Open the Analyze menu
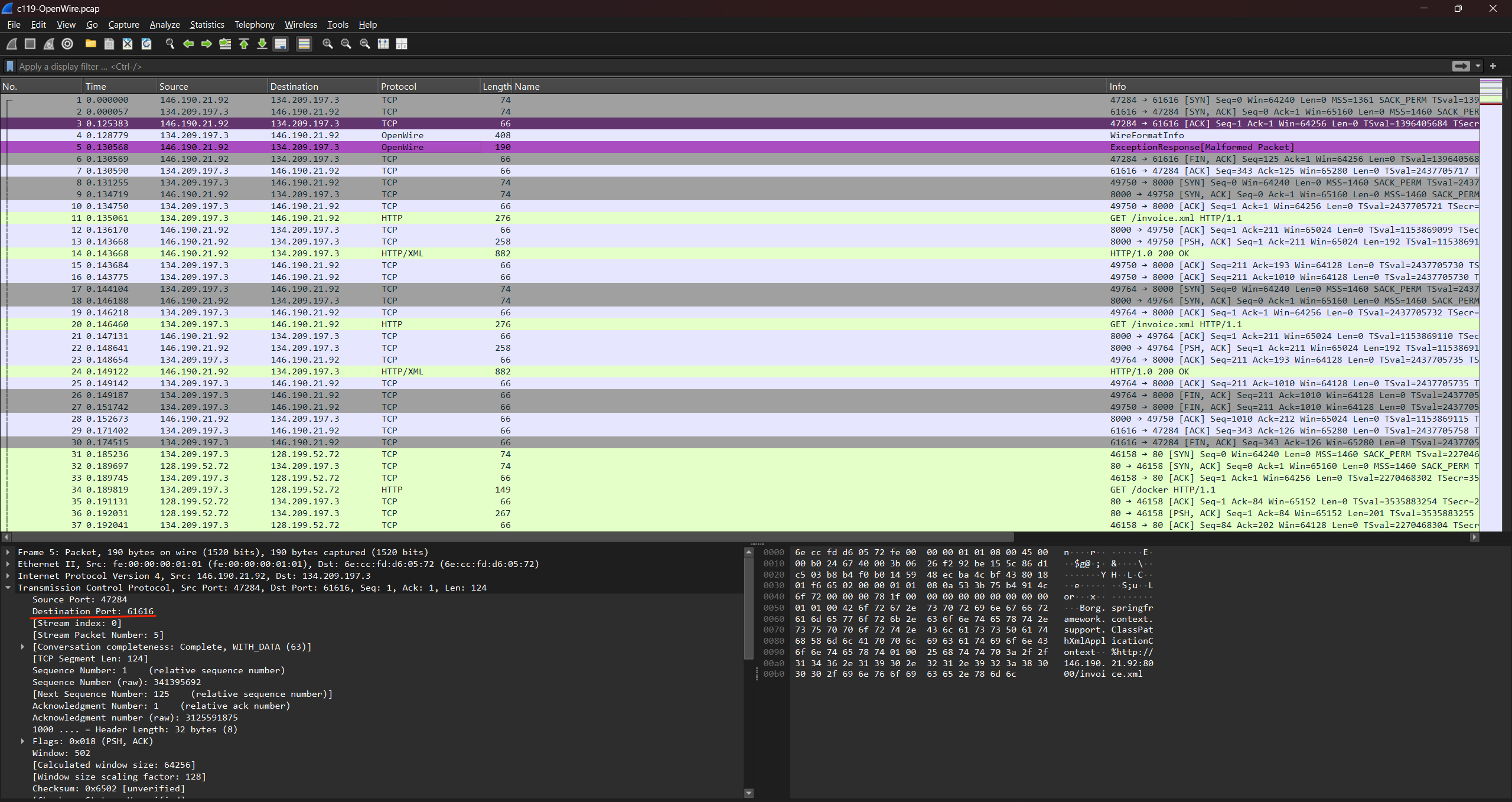 click(x=165, y=25)
